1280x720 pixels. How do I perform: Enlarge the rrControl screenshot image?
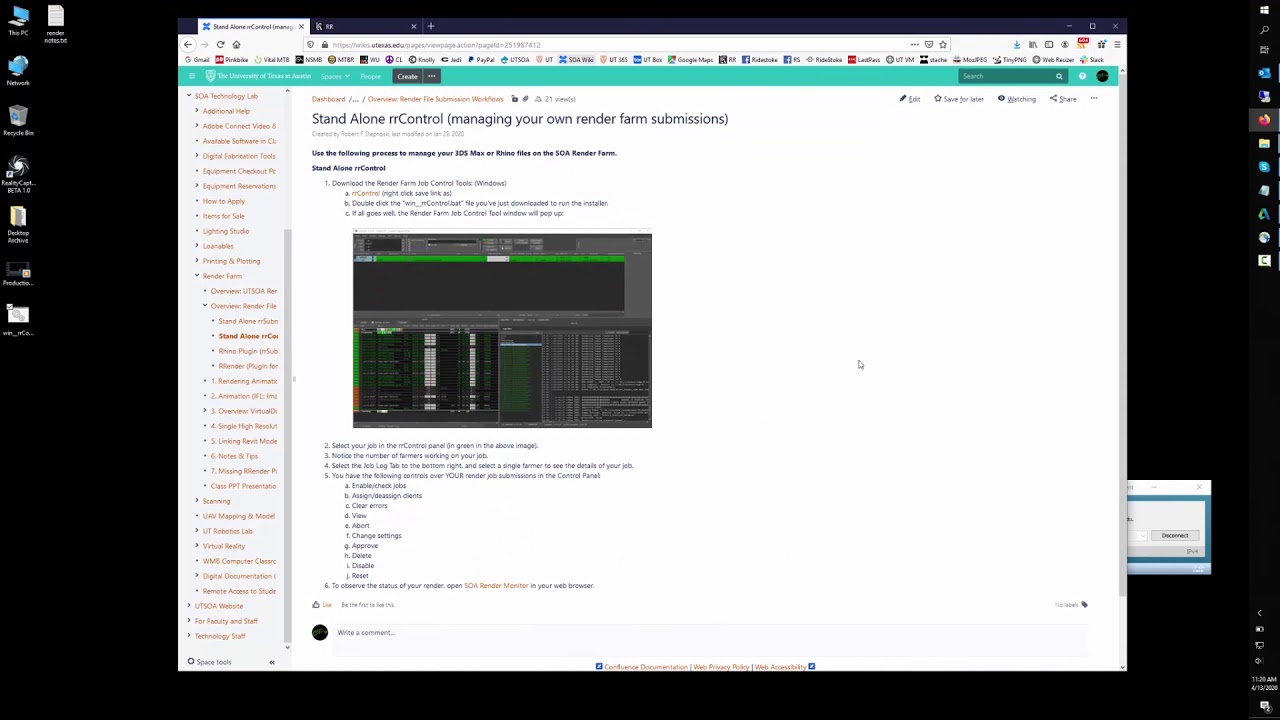502,330
